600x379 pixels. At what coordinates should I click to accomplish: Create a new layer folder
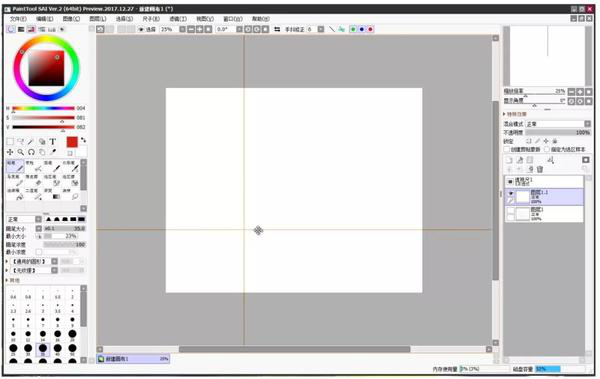[530, 160]
